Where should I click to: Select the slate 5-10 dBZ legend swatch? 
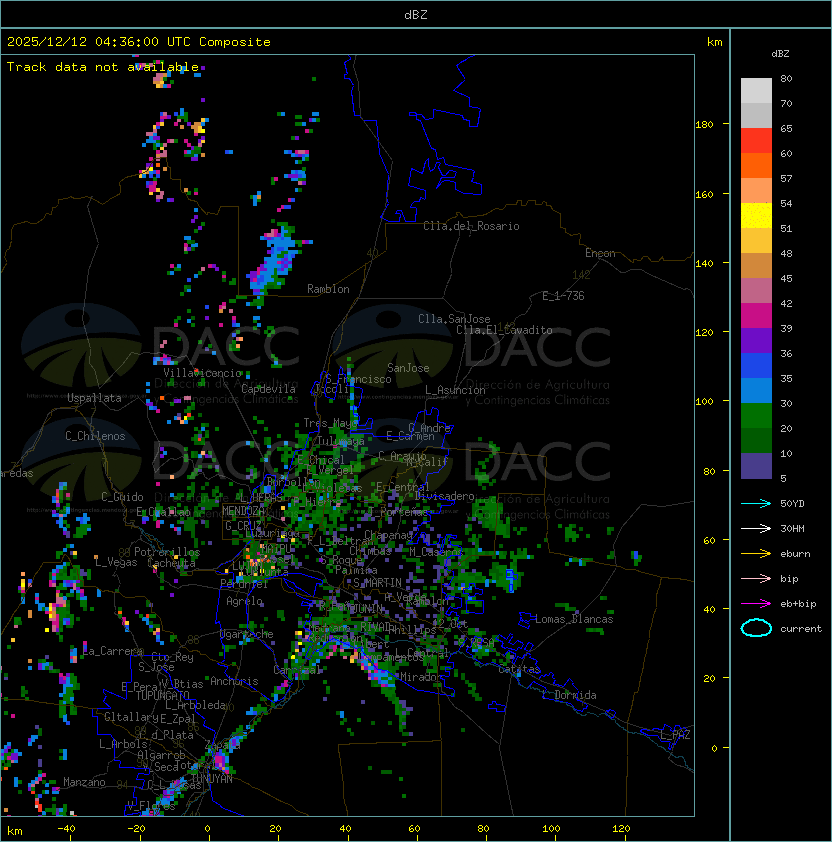[756, 466]
